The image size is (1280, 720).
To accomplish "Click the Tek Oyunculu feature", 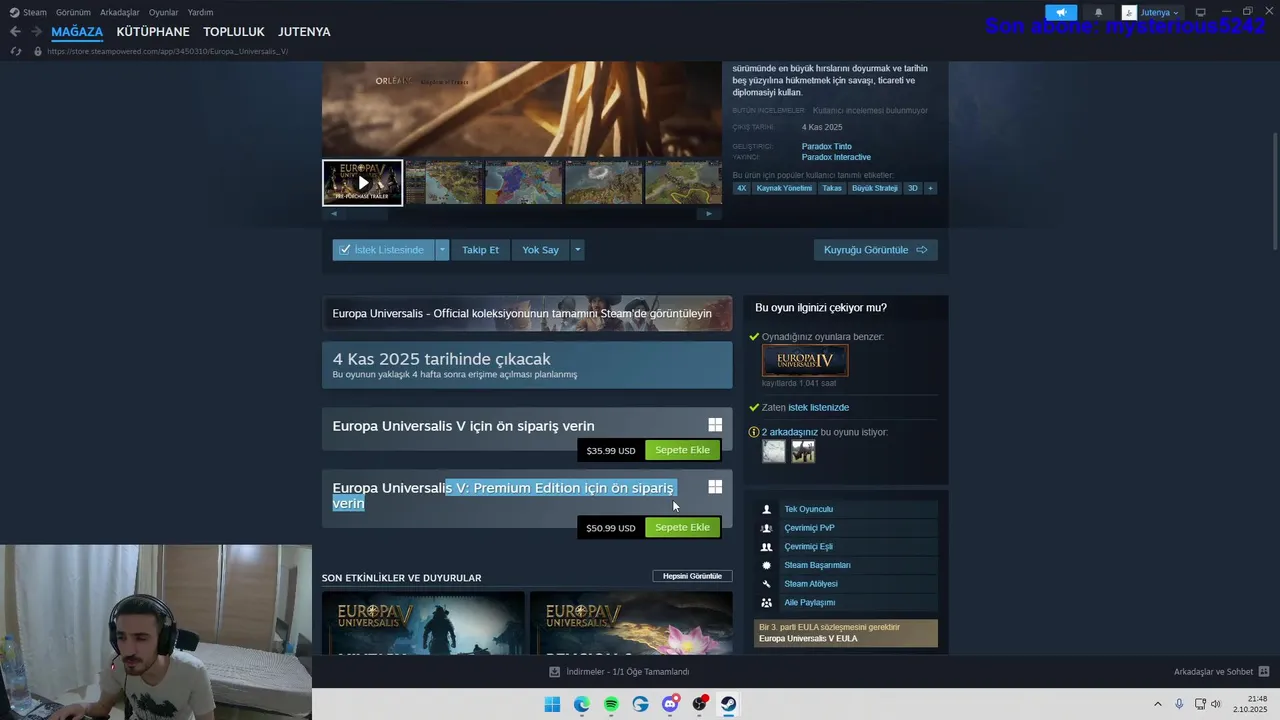I will [846, 509].
